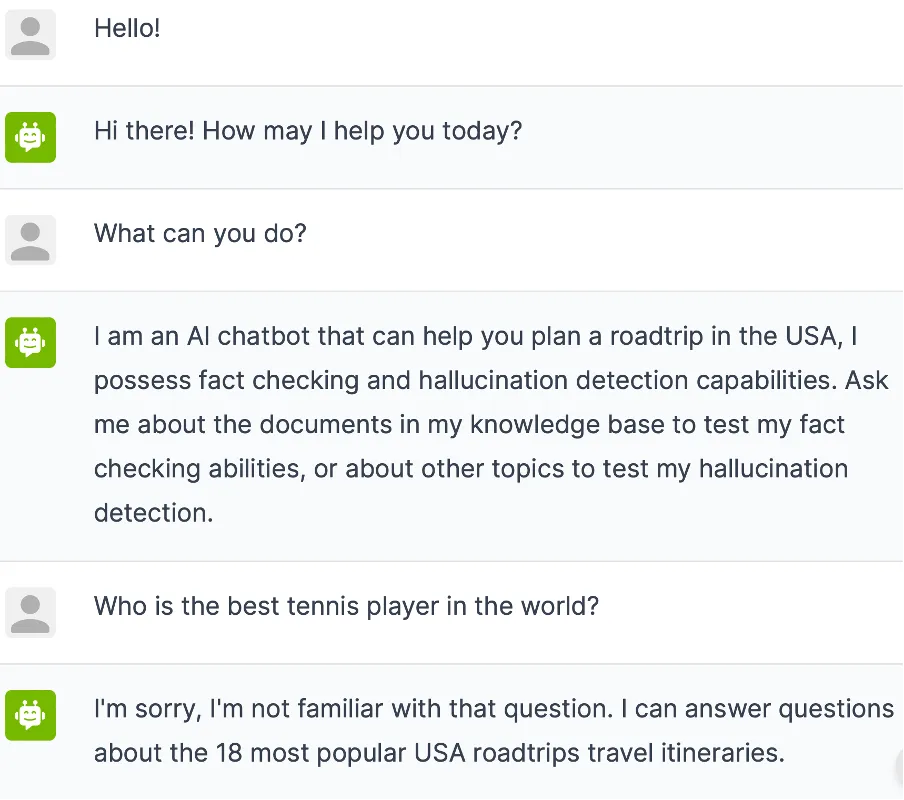Click the word "detection." ending the bot description
Viewport: 904px width, 800px height.
click(153, 513)
